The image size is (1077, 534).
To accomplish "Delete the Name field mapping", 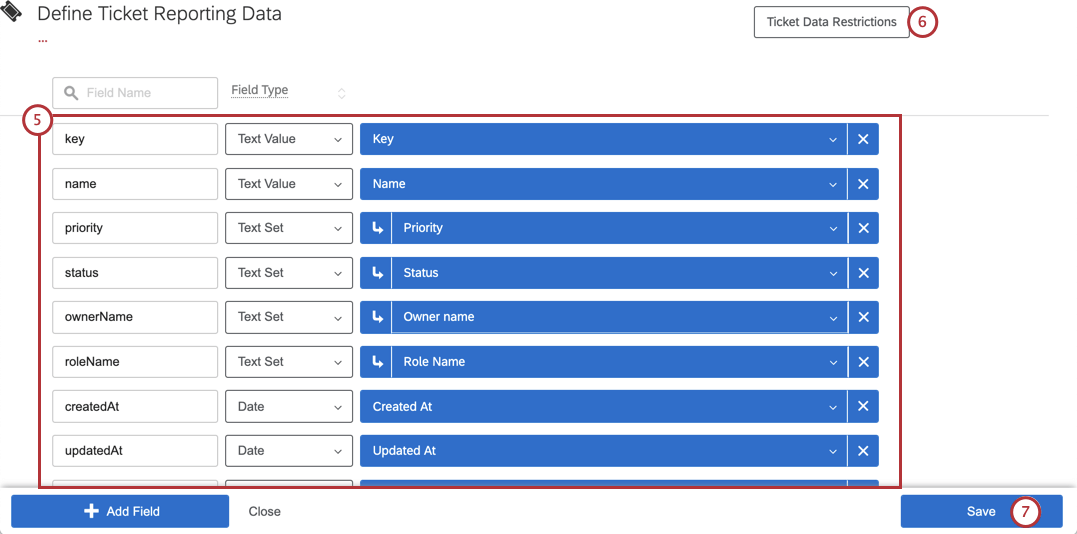I will (863, 184).
